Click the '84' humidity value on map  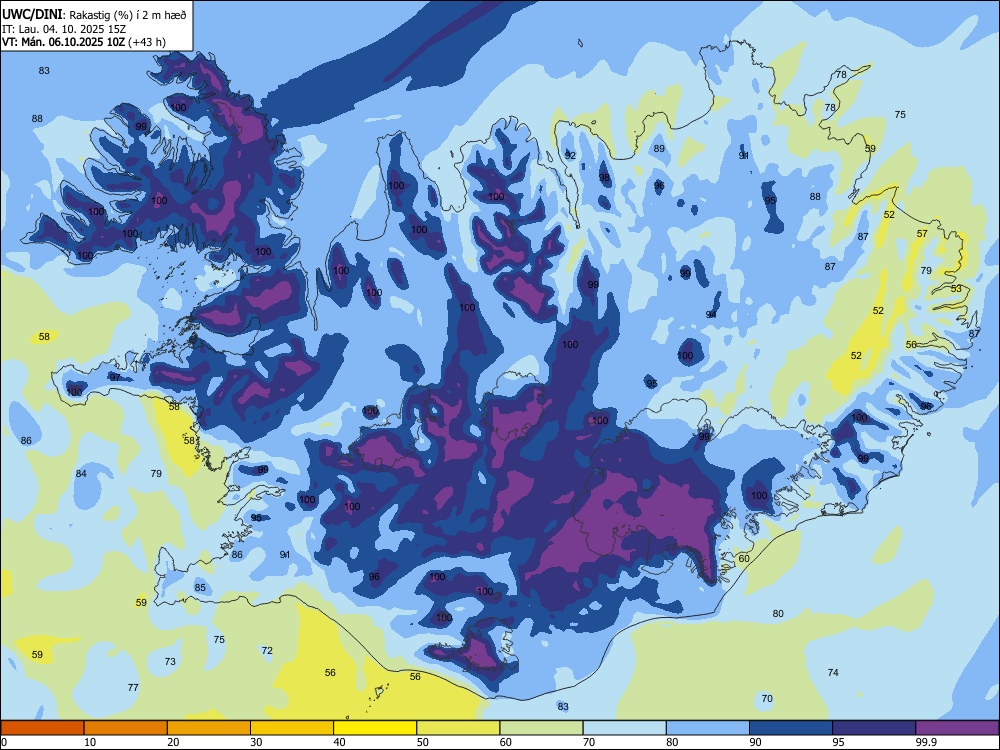pos(81,473)
